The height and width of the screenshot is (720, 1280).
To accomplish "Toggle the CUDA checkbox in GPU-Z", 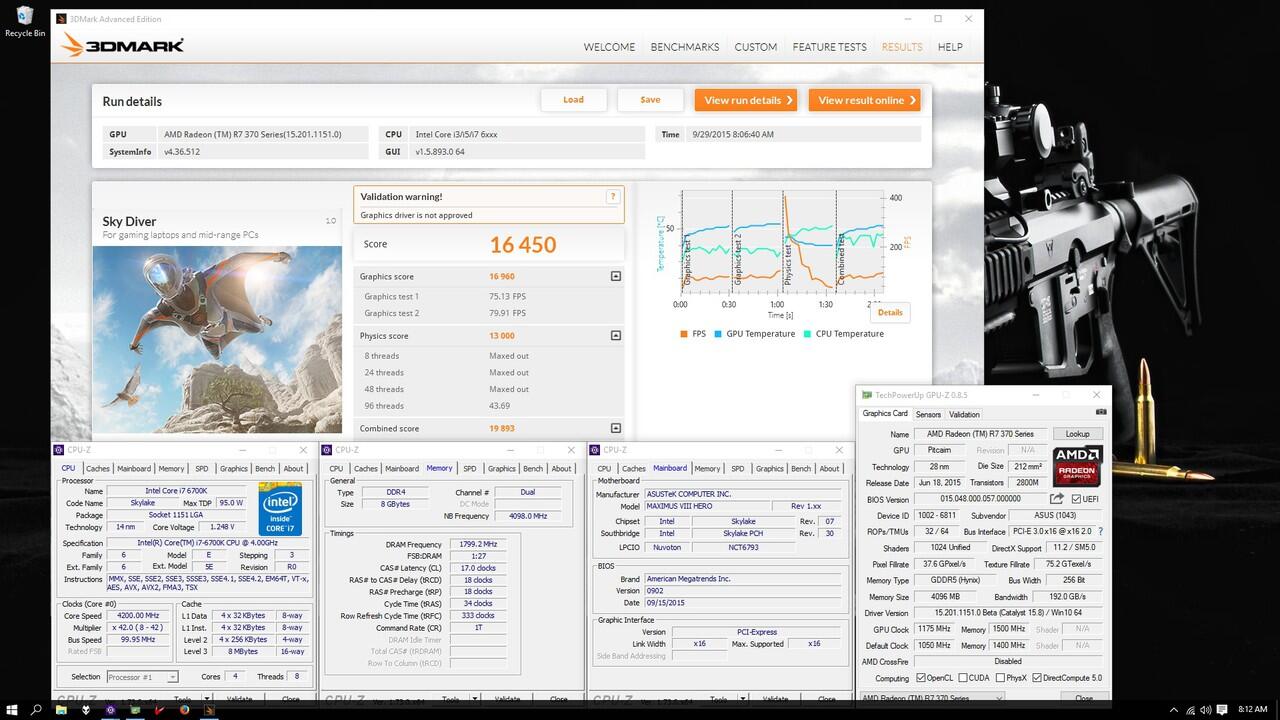I will (x=962, y=678).
